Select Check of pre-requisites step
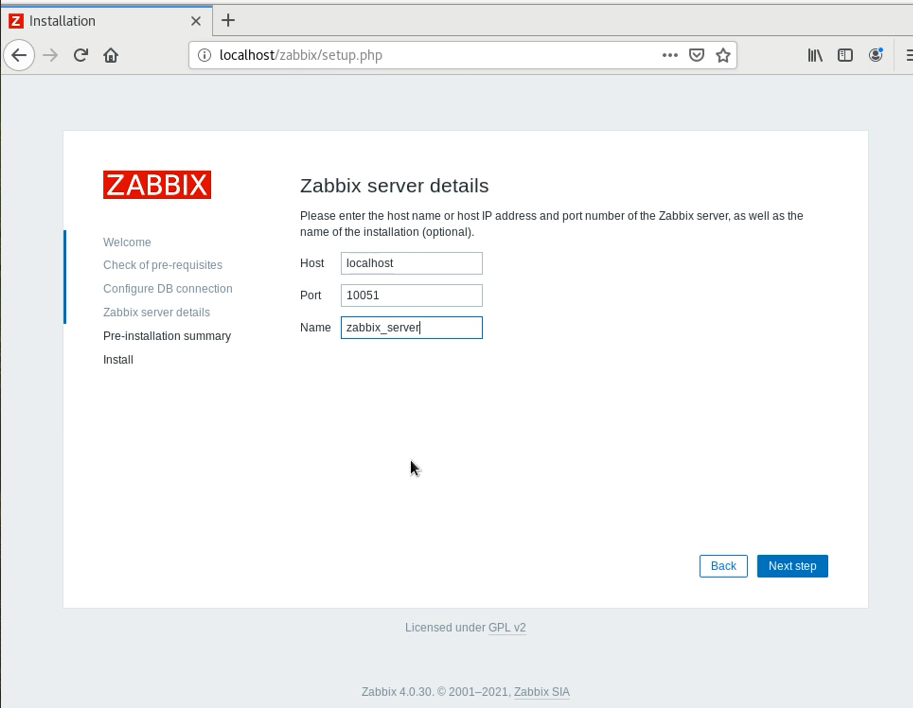This screenshot has height=708, width=913. pyautogui.click(x=162, y=265)
